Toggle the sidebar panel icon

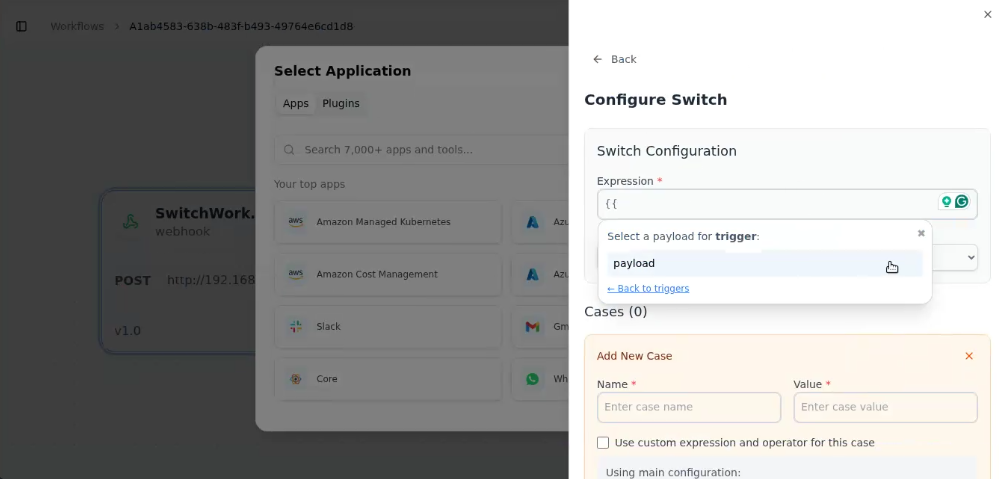(21, 26)
